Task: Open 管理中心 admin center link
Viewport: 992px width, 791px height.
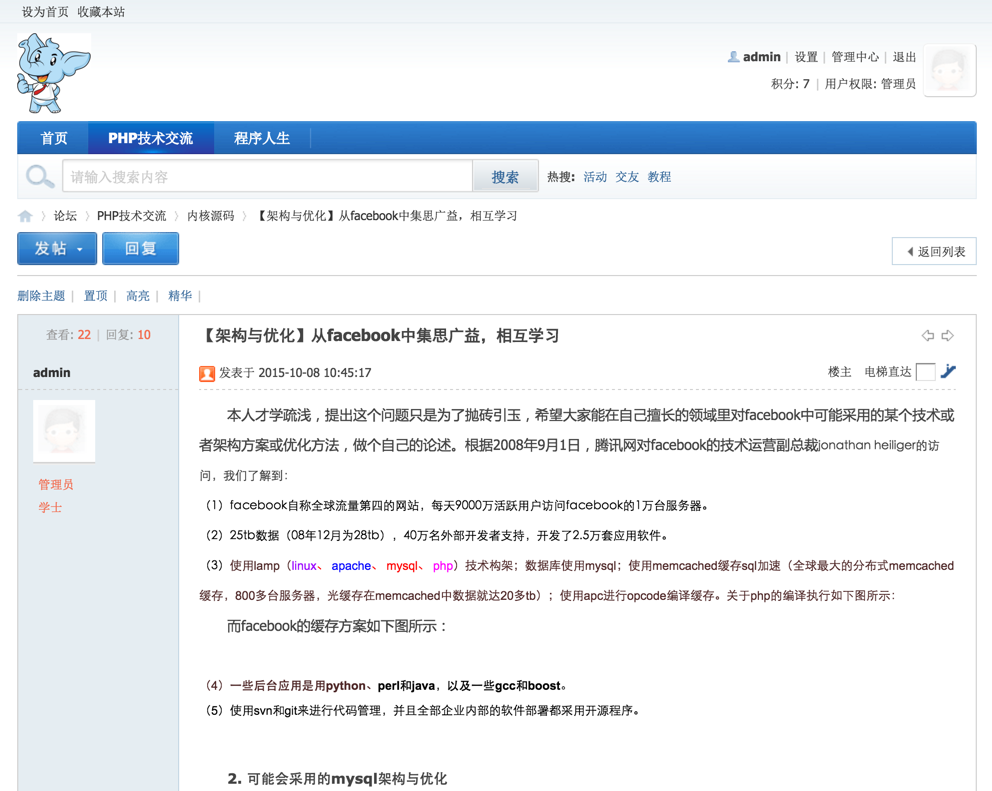Action: (x=855, y=57)
